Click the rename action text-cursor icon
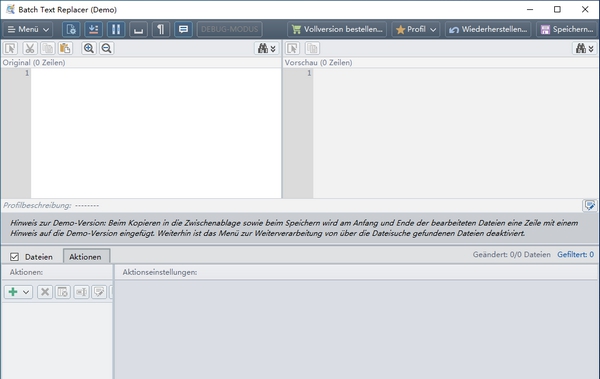 81,292
